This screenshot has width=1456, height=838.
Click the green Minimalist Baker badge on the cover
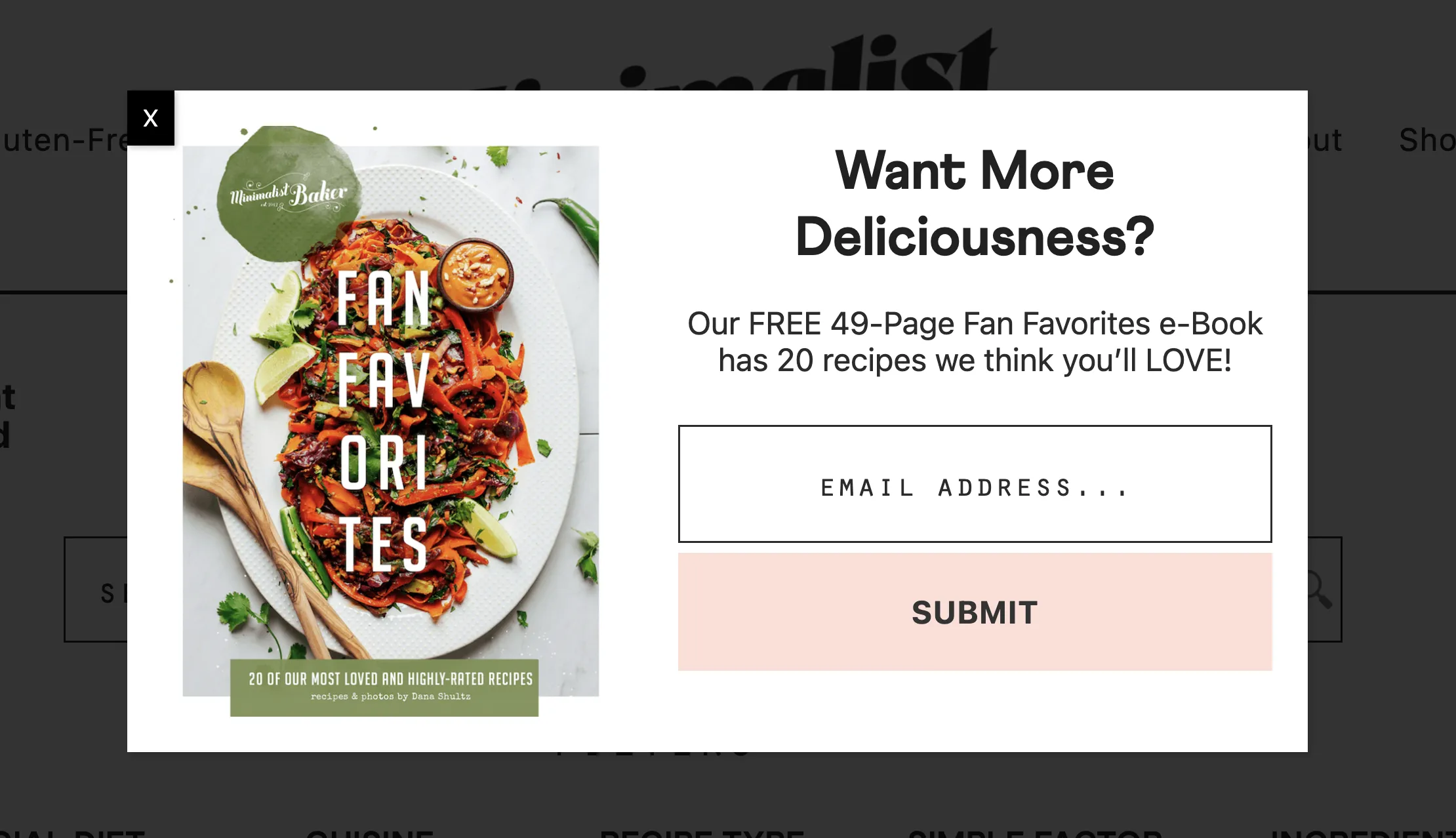coord(289,193)
